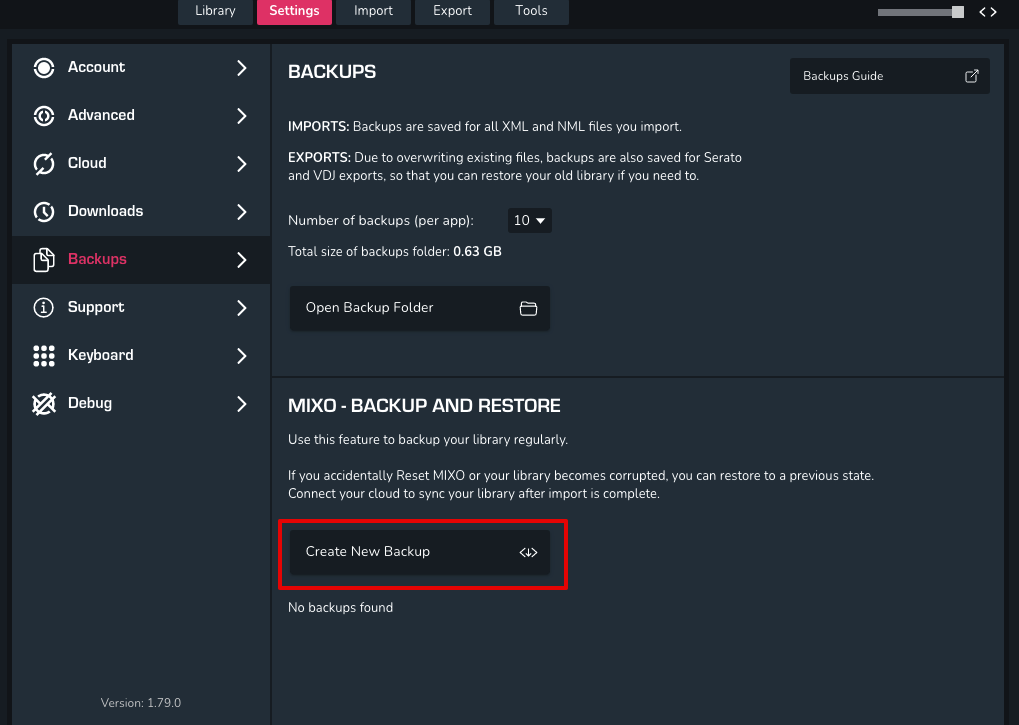Screen dimensions: 1019x725
Task: Expand the Account chevron arrow
Action: click(x=242, y=68)
